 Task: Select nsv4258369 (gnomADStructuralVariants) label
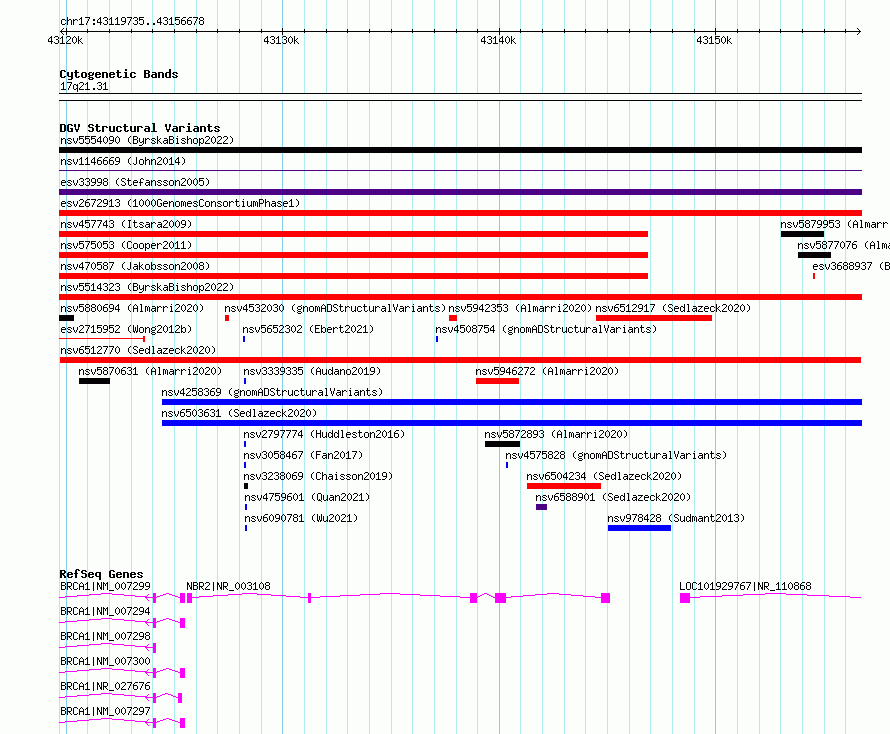point(272,392)
